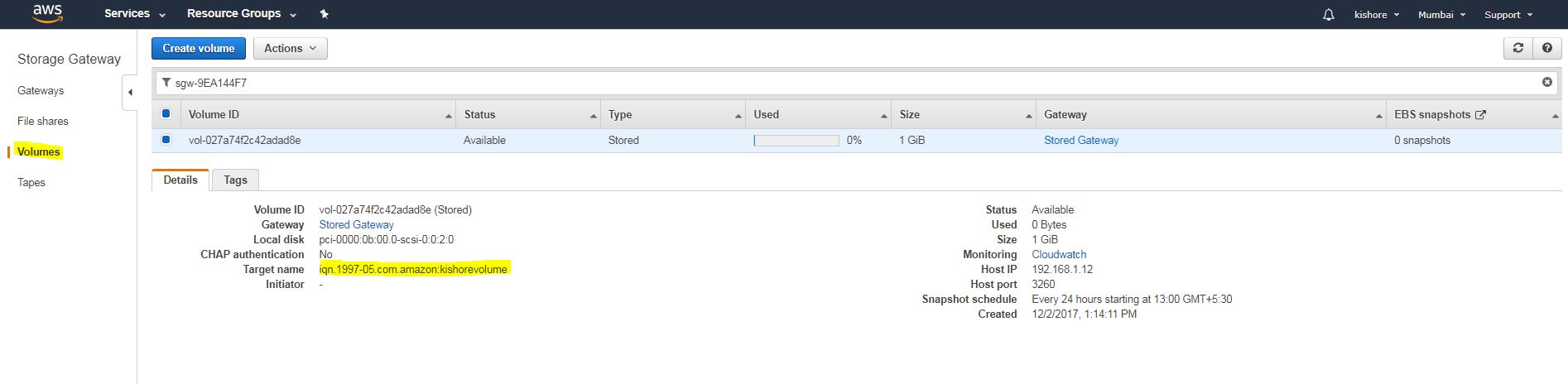
Task: Clear the filter with the X icon
Action: tap(1546, 82)
